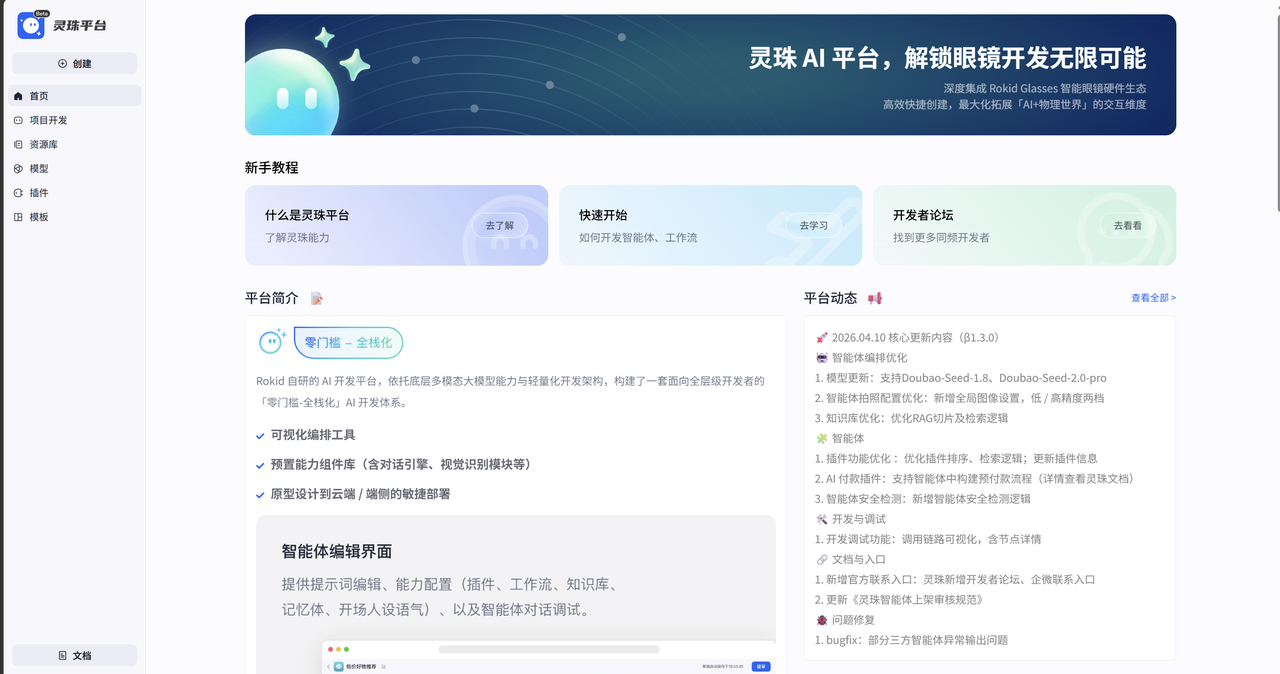Click the 灵珠平台 logo icon
This screenshot has width=1280, height=674.
tap(31, 24)
